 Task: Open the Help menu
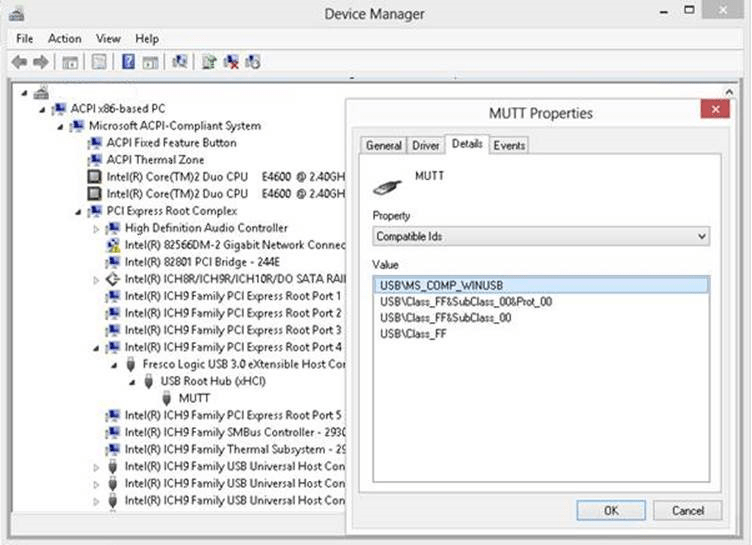click(x=147, y=38)
